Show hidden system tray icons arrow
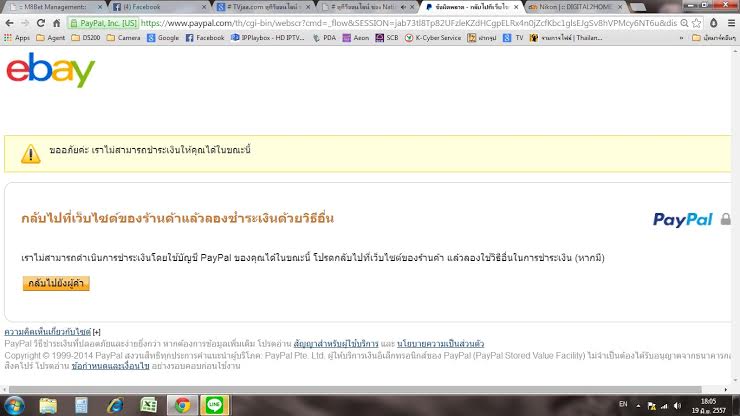Image resolution: width=740 pixels, height=416 pixels. click(638, 406)
